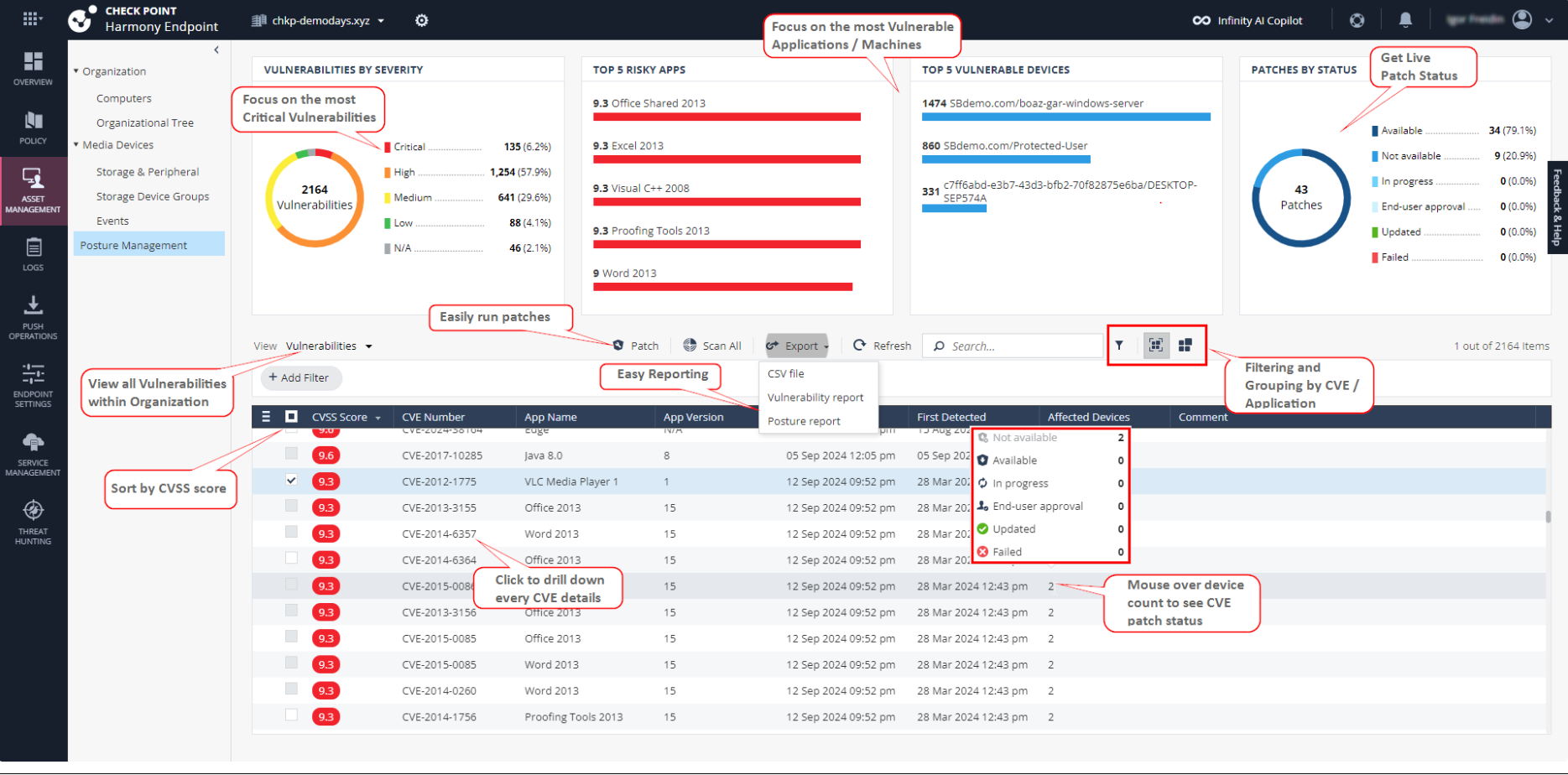Click Scan All in toolbar
Screen dimensions: 1568x775
pos(712,346)
